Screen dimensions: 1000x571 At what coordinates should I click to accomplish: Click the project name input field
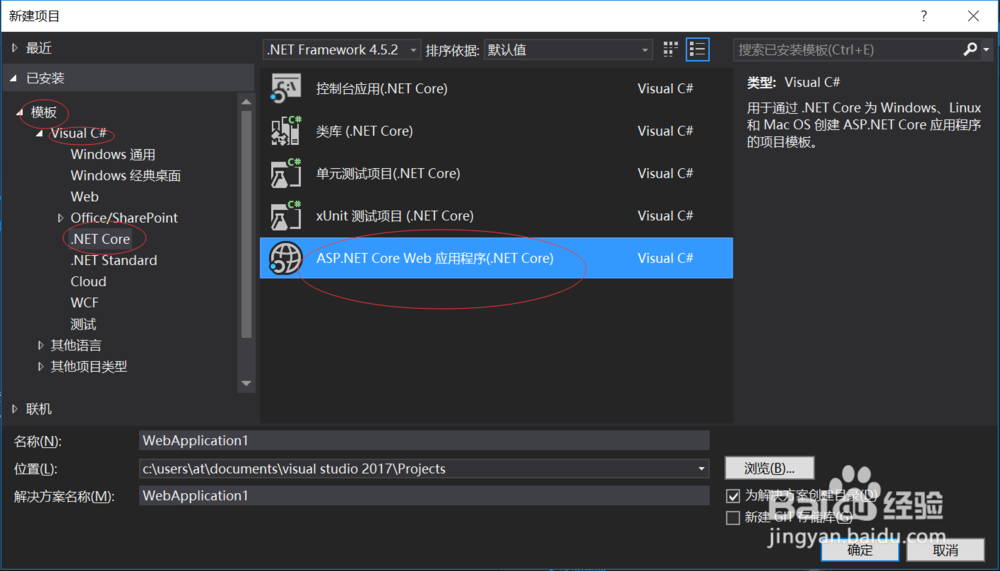(424, 440)
